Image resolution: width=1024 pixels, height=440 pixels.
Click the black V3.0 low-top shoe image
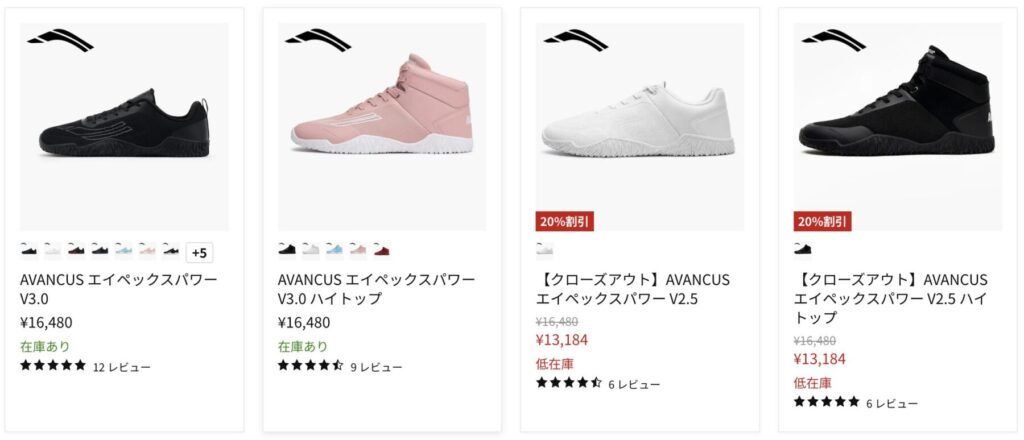tap(124, 127)
